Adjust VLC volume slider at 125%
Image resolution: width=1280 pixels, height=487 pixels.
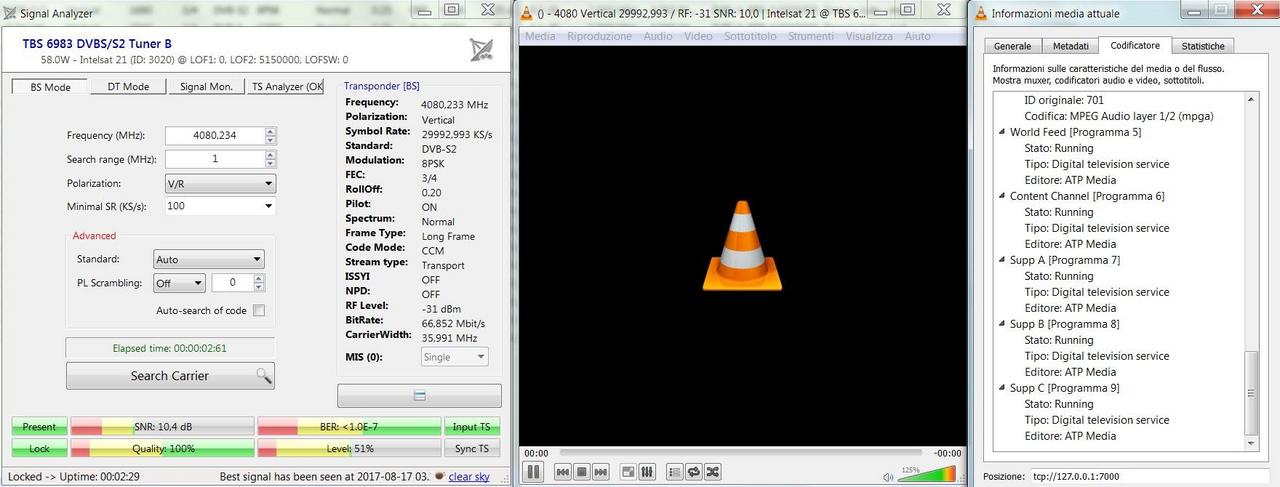click(x=927, y=473)
